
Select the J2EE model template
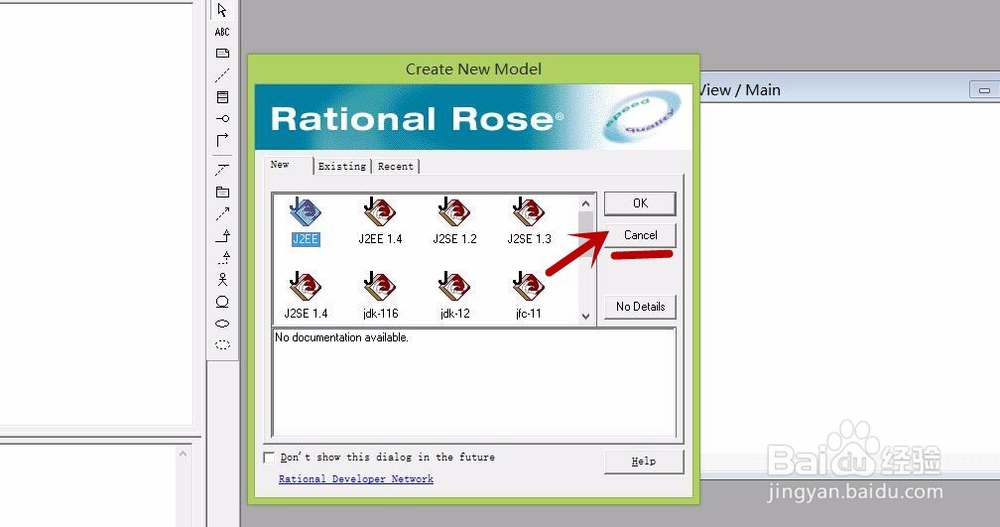tap(305, 221)
